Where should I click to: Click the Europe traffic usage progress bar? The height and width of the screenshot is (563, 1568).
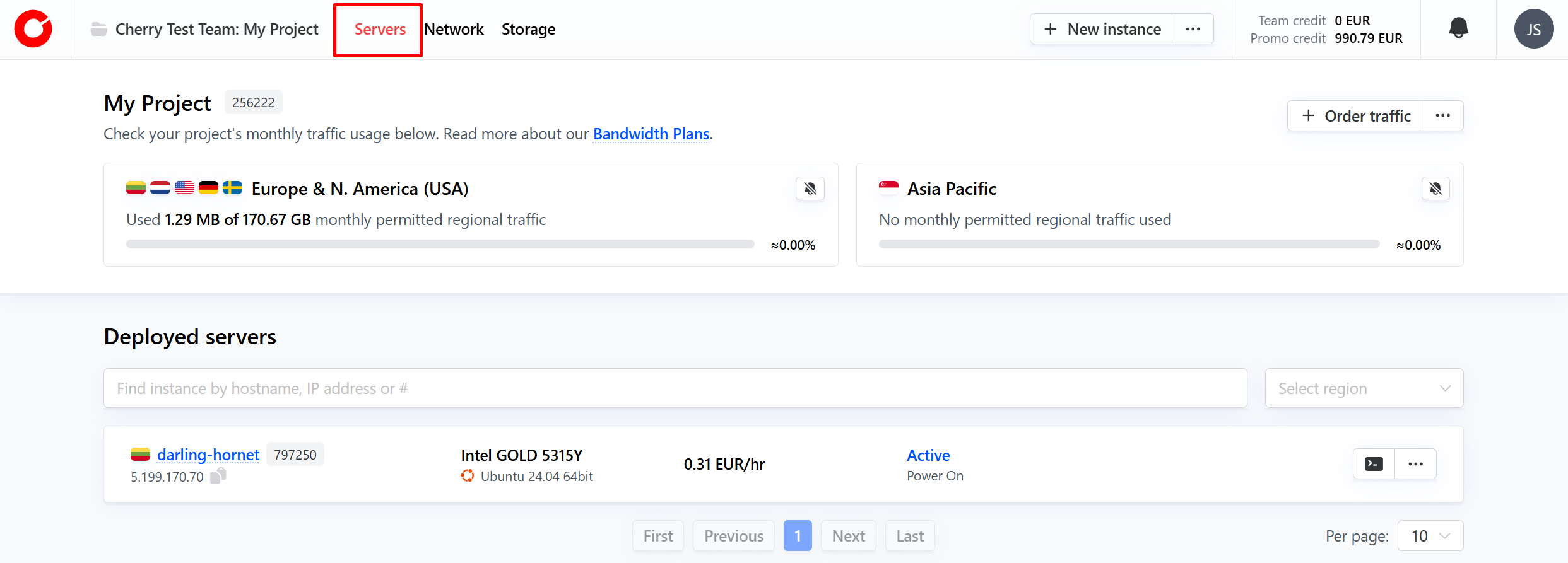point(440,244)
